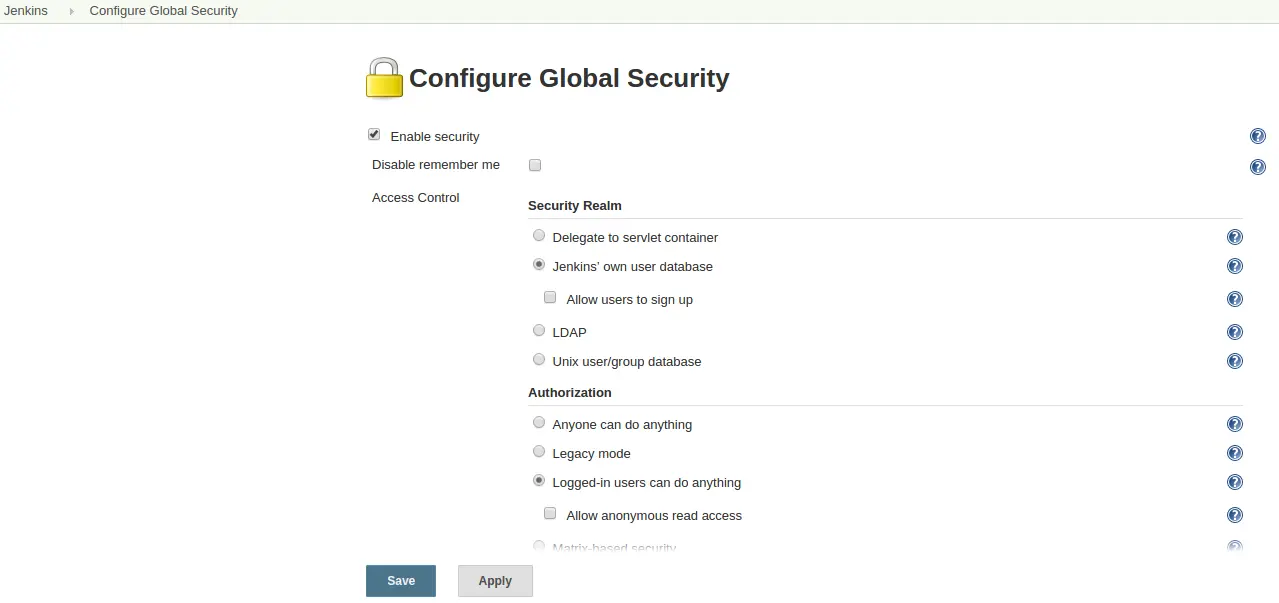1279x603 pixels.
Task: Check Allow anonymous read access
Action: pyautogui.click(x=550, y=514)
